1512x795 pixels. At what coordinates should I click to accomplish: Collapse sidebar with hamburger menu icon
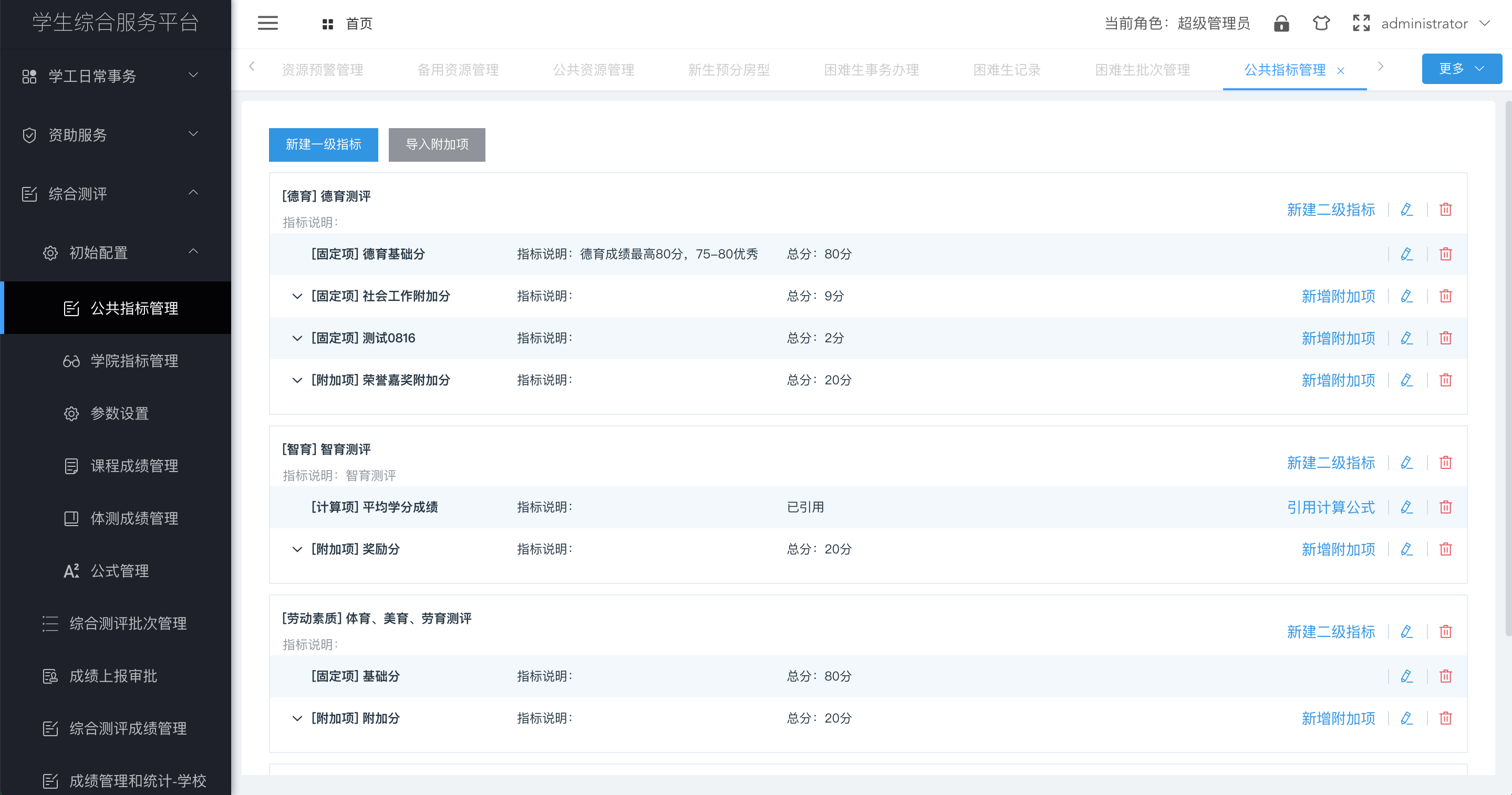pos(267,24)
